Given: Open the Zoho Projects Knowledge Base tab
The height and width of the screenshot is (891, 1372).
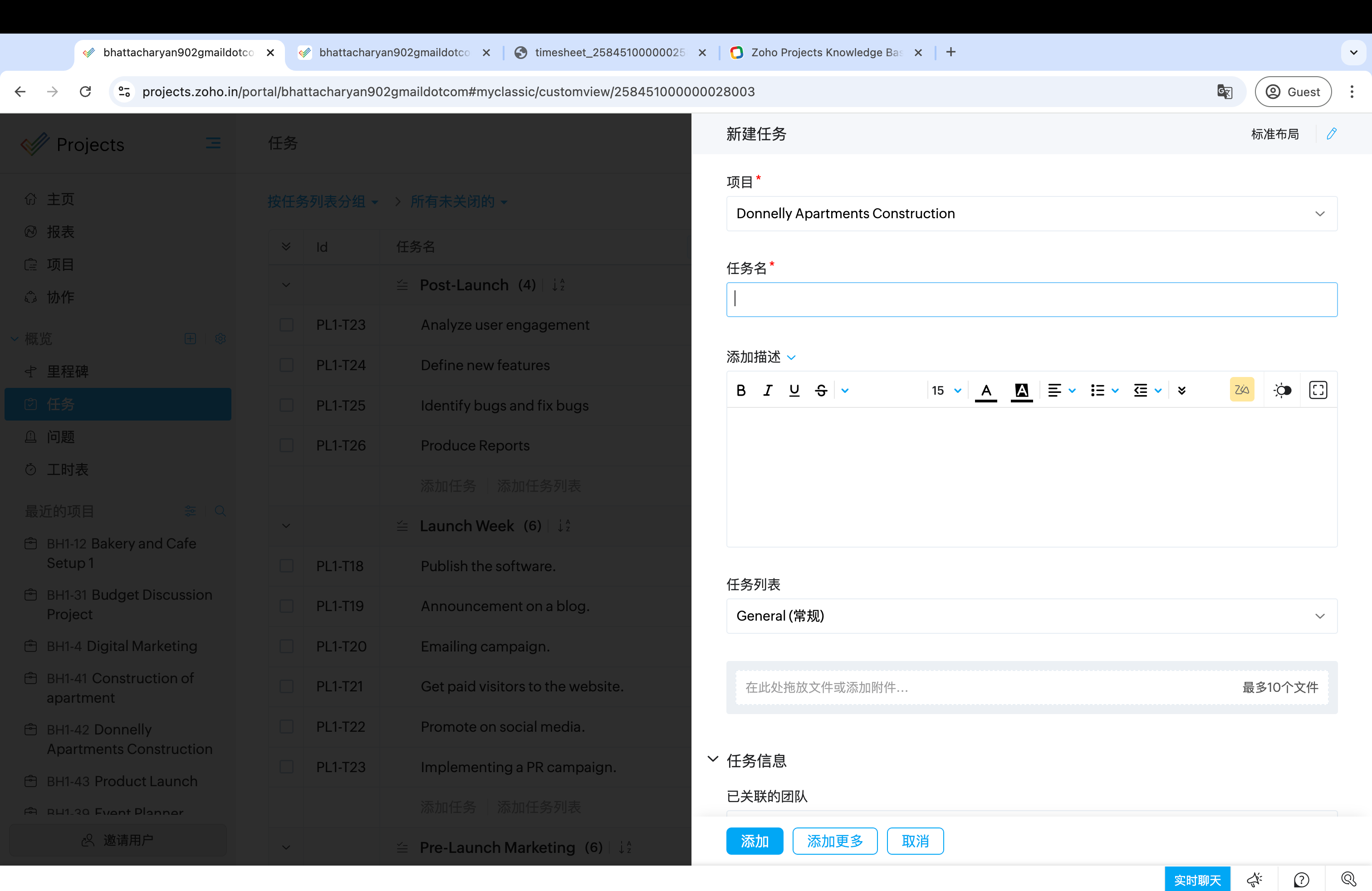Looking at the screenshot, I should coord(825,53).
